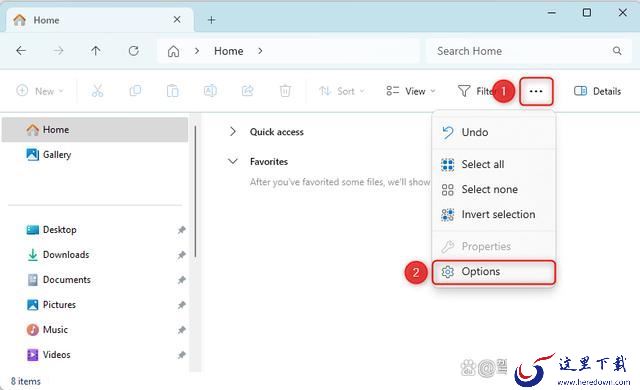Select Home in the navigation pane
This screenshot has width=640, height=390.
(95, 130)
